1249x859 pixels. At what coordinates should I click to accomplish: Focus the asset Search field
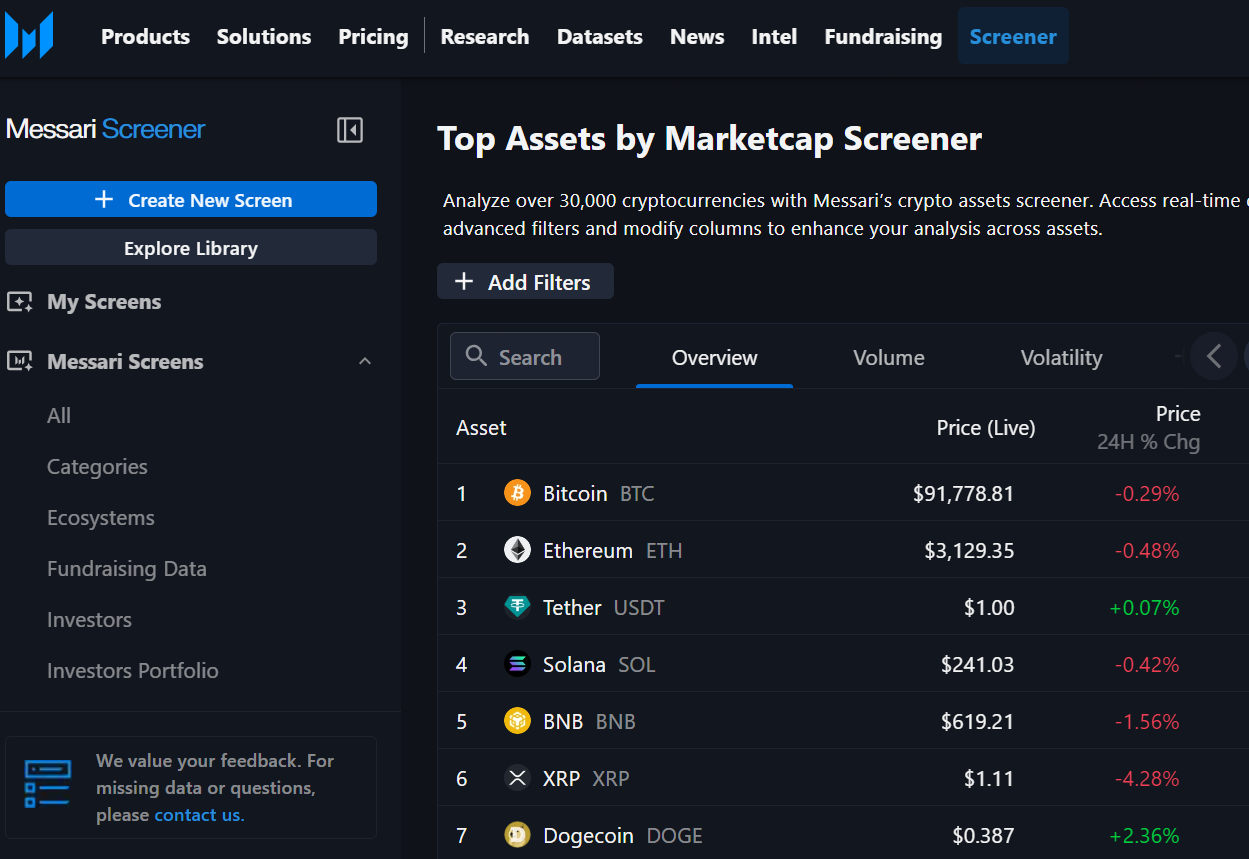pyautogui.click(x=525, y=356)
